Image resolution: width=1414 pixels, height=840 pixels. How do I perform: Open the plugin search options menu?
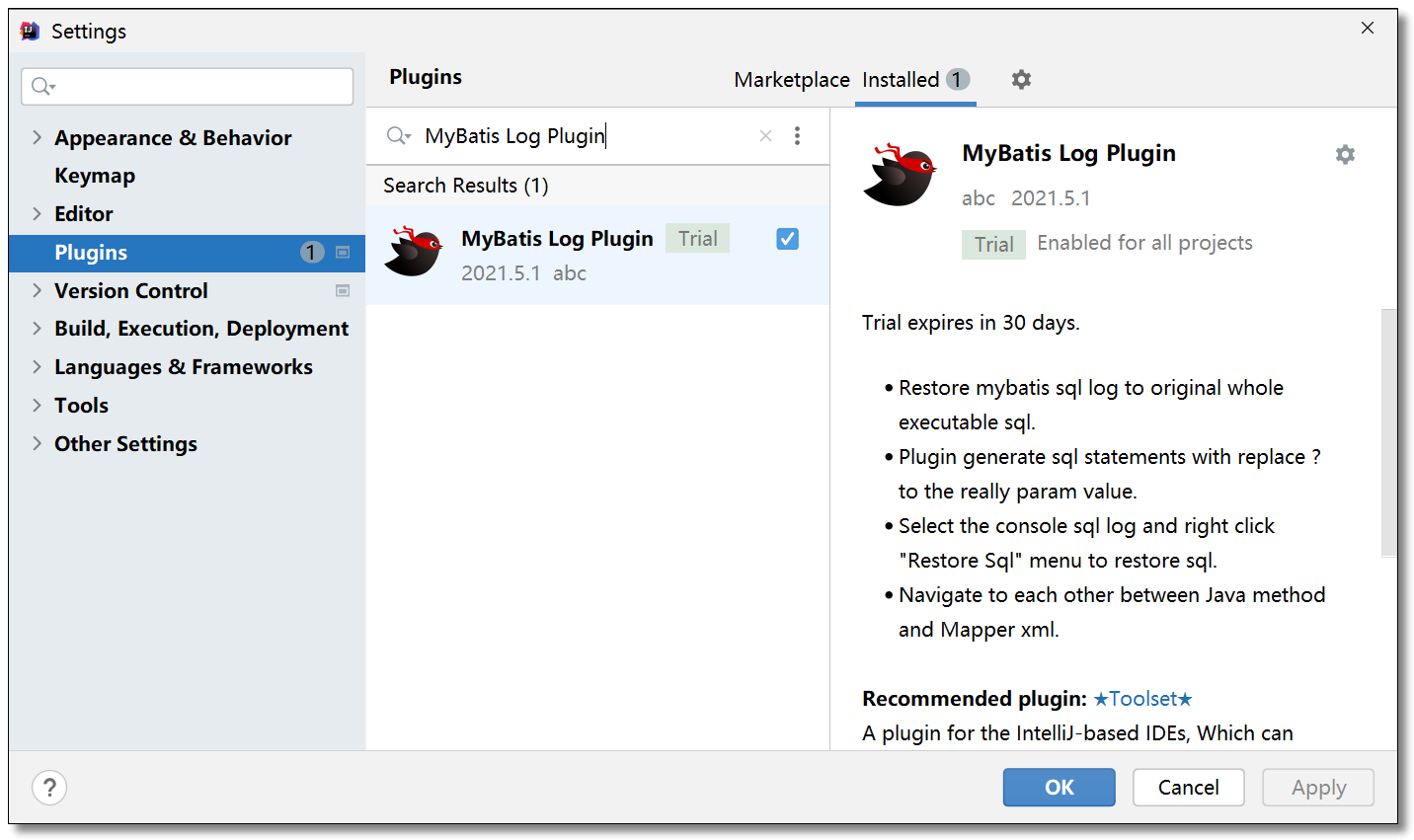point(797,136)
